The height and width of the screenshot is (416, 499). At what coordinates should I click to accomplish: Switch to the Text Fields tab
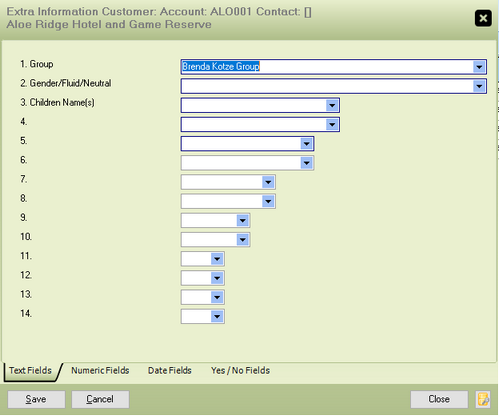tap(30, 371)
